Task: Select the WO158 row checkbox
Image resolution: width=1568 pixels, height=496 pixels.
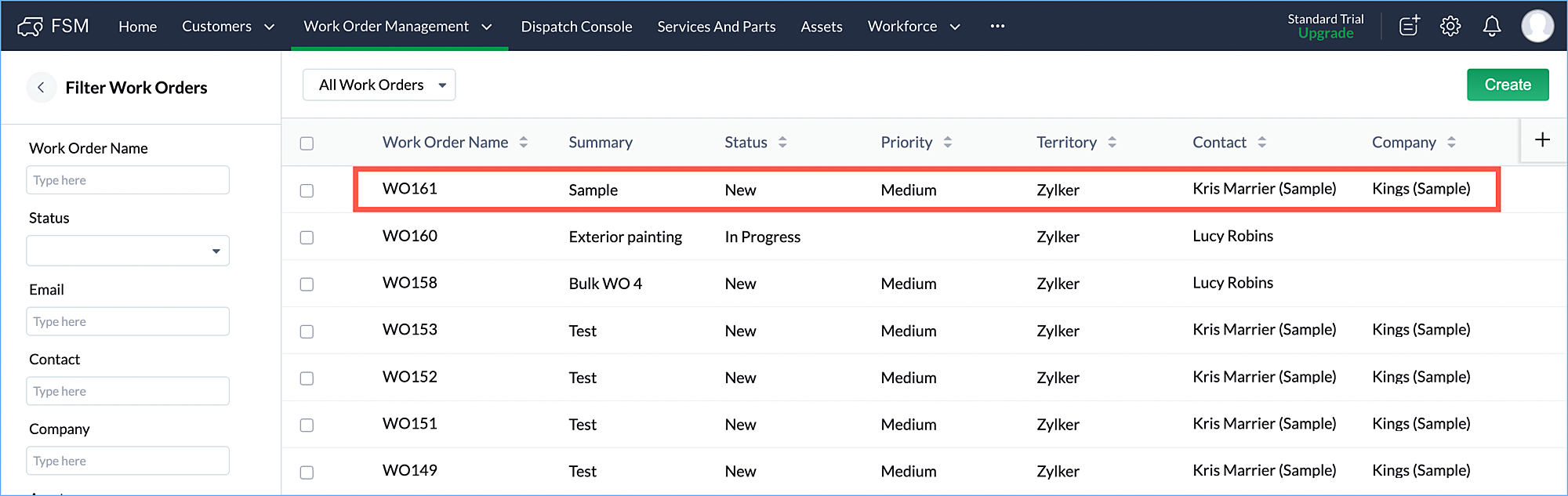Action: (307, 284)
